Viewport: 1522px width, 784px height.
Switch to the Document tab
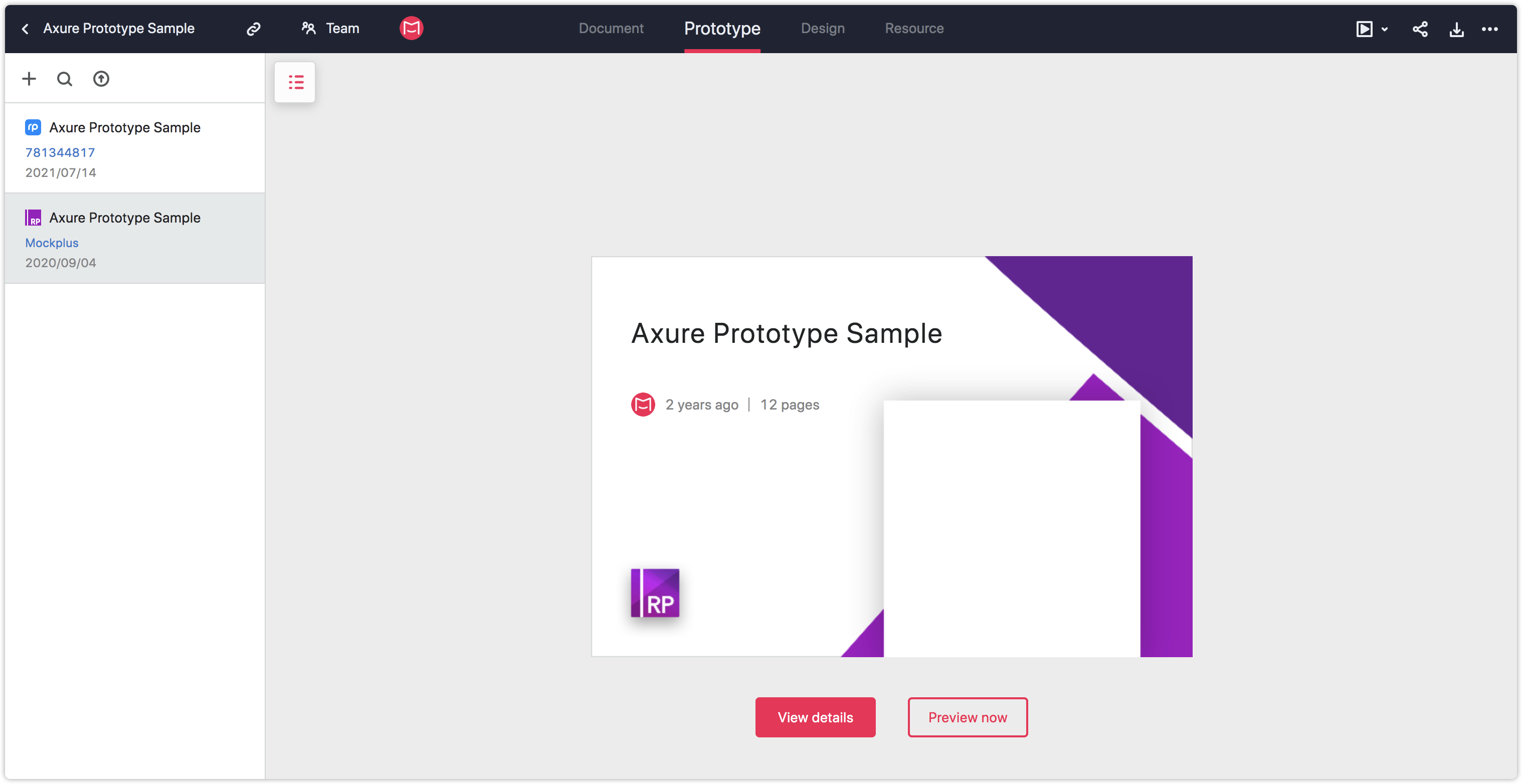tap(611, 29)
